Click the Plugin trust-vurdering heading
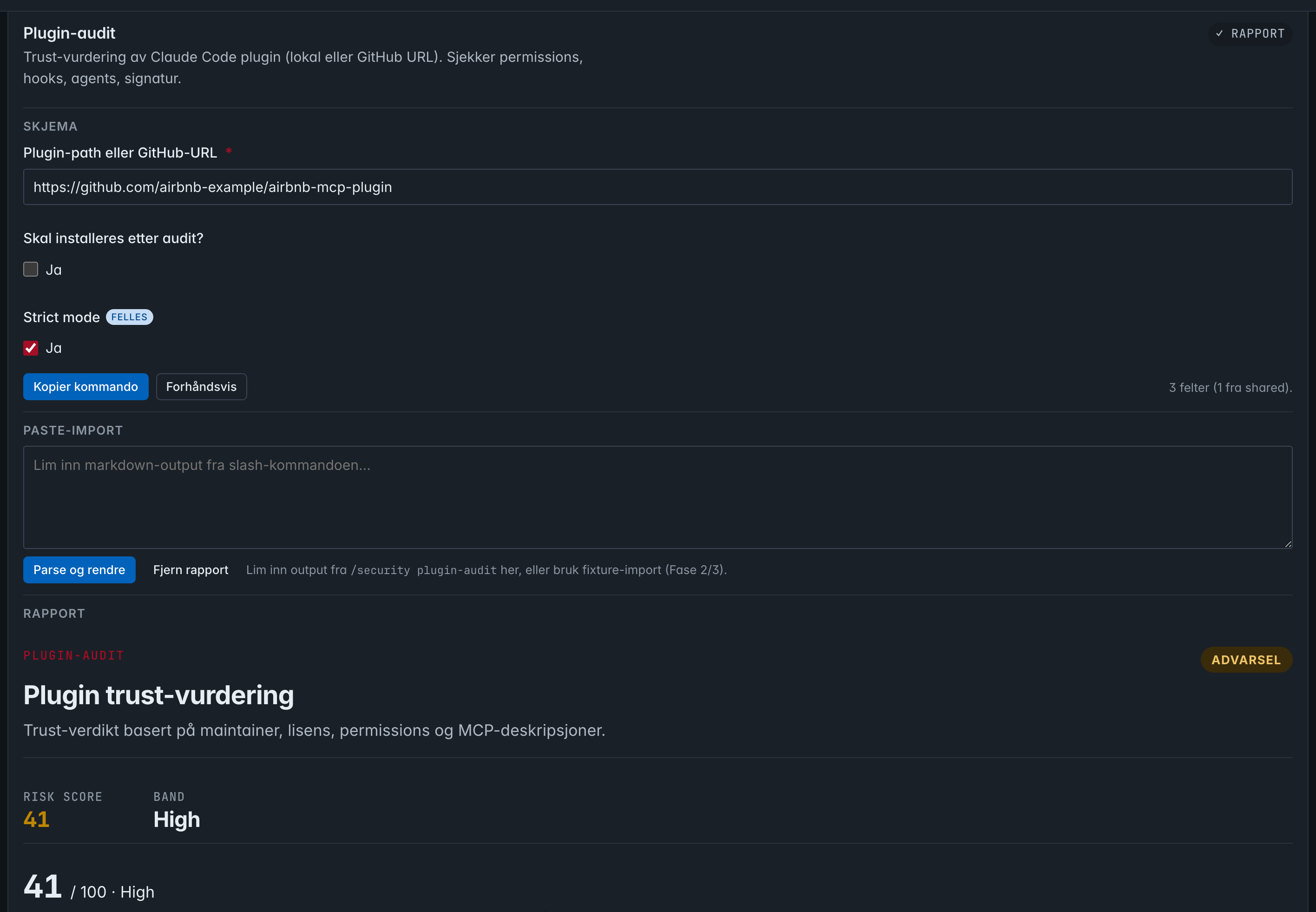1316x912 pixels. (159, 695)
